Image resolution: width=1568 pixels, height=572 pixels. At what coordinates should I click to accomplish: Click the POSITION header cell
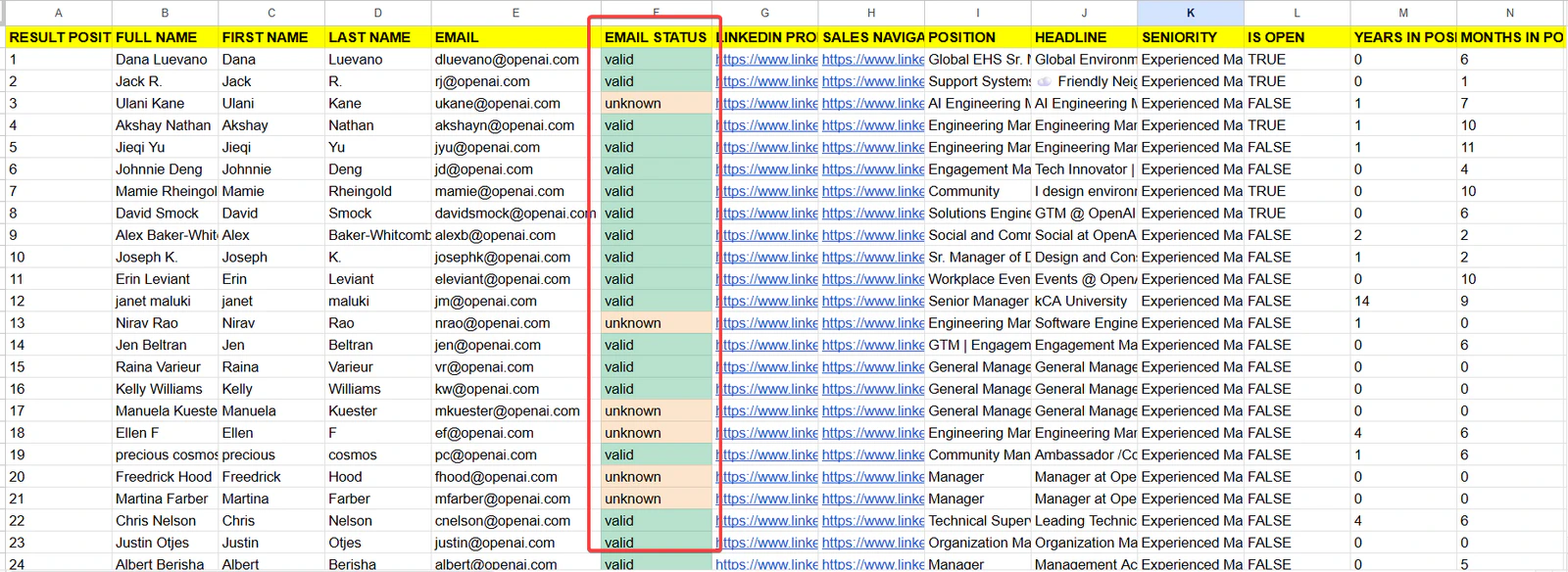978,37
